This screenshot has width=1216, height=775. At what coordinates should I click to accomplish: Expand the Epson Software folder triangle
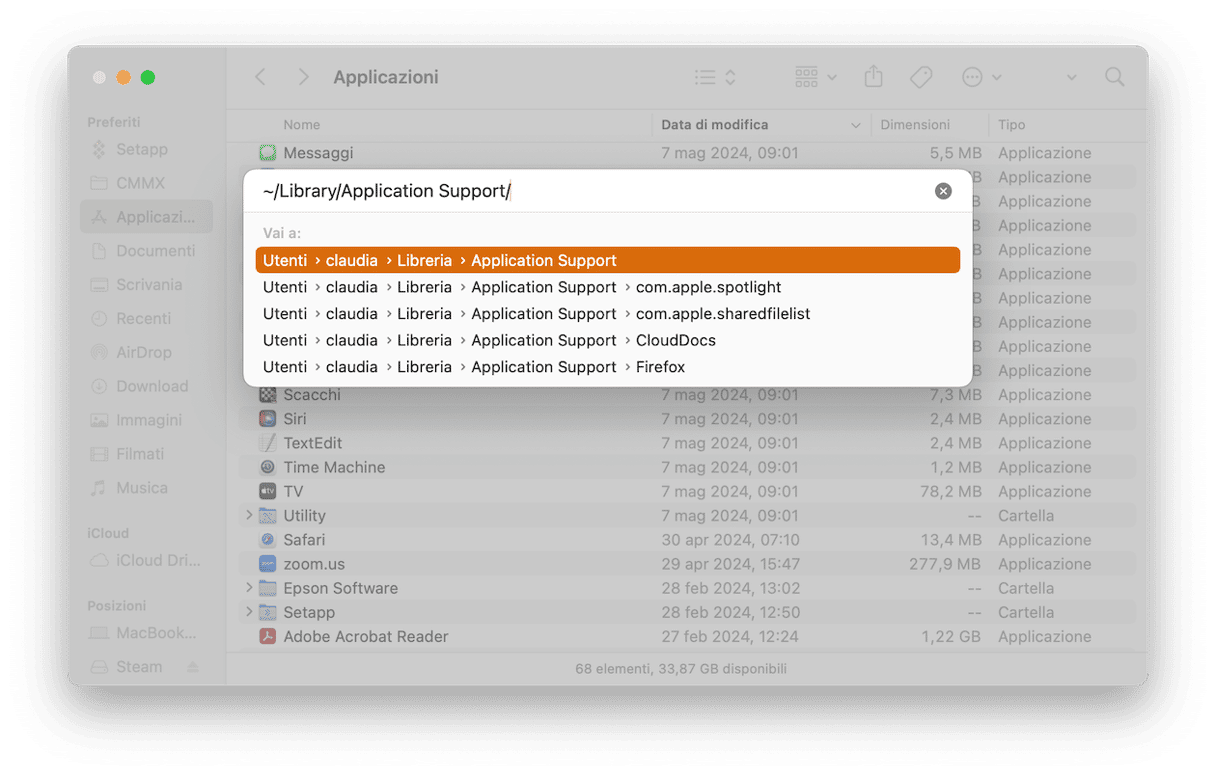249,588
